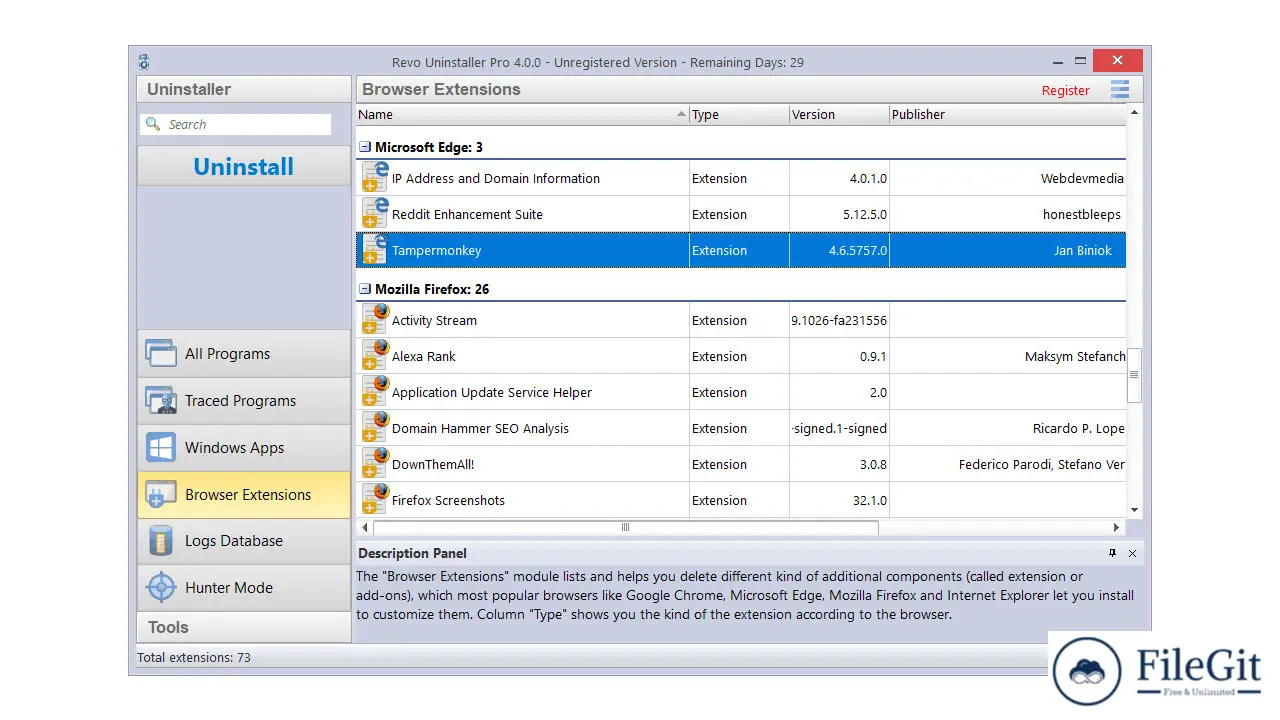The width and height of the screenshot is (1280, 720).
Task: Click the Windows Apps logo icon
Action: tap(161, 447)
